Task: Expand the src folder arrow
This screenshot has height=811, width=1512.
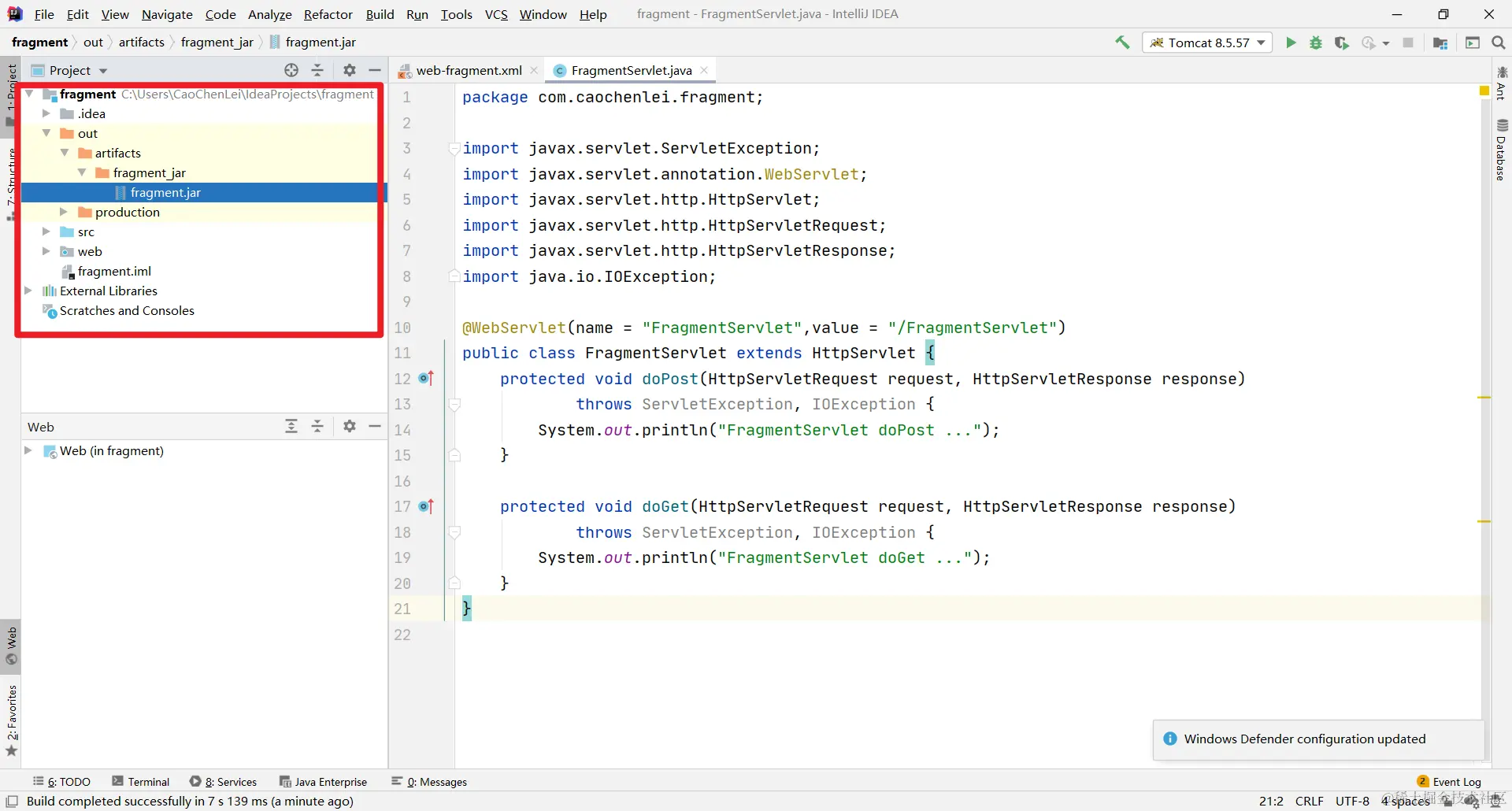Action: pos(46,231)
